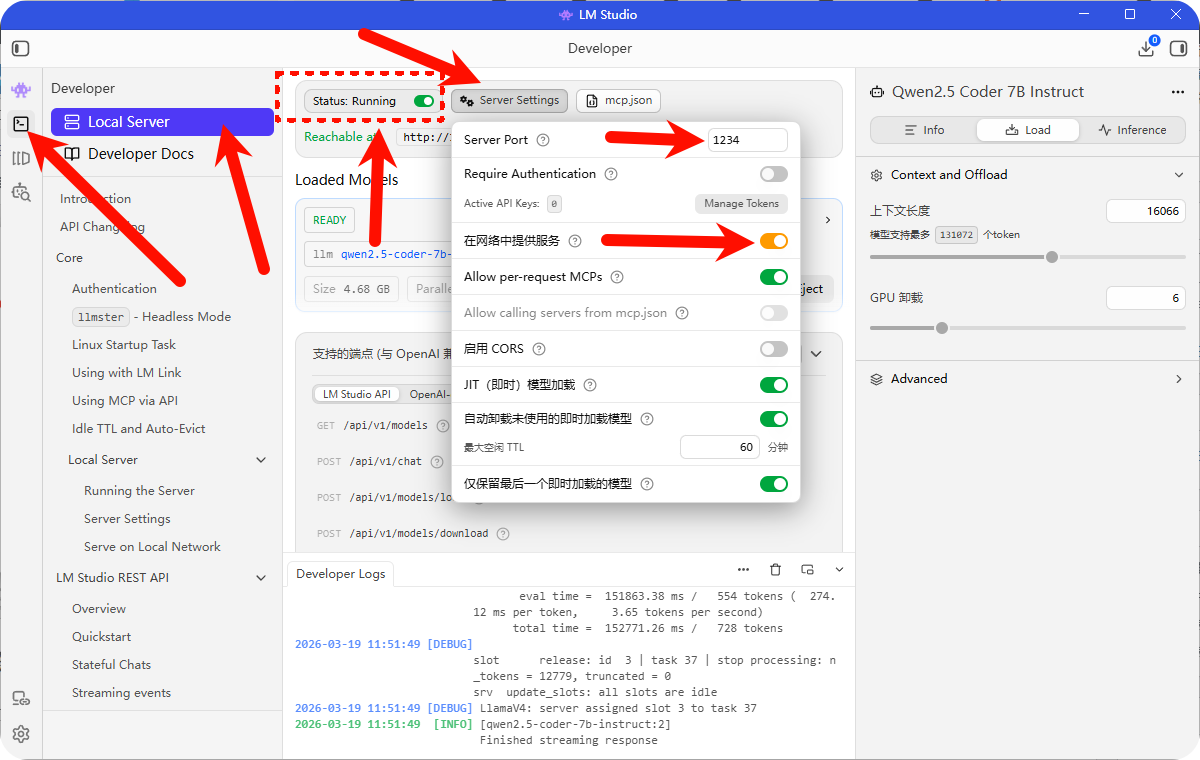The image size is (1200, 760).
Task: Expand the Advanced section
Action: click(1177, 378)
